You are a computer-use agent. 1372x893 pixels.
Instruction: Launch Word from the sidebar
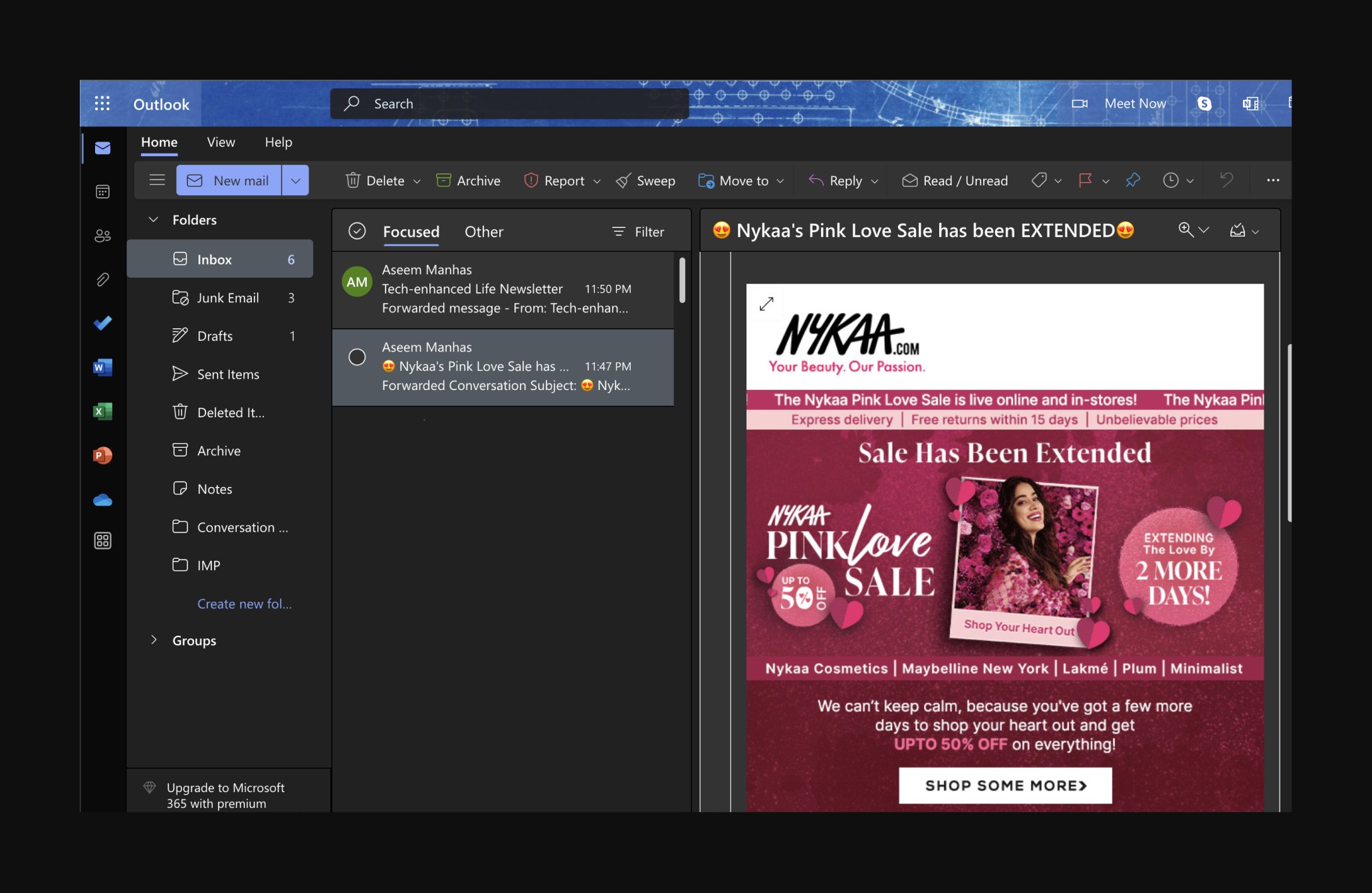click(x=102, y=367)
